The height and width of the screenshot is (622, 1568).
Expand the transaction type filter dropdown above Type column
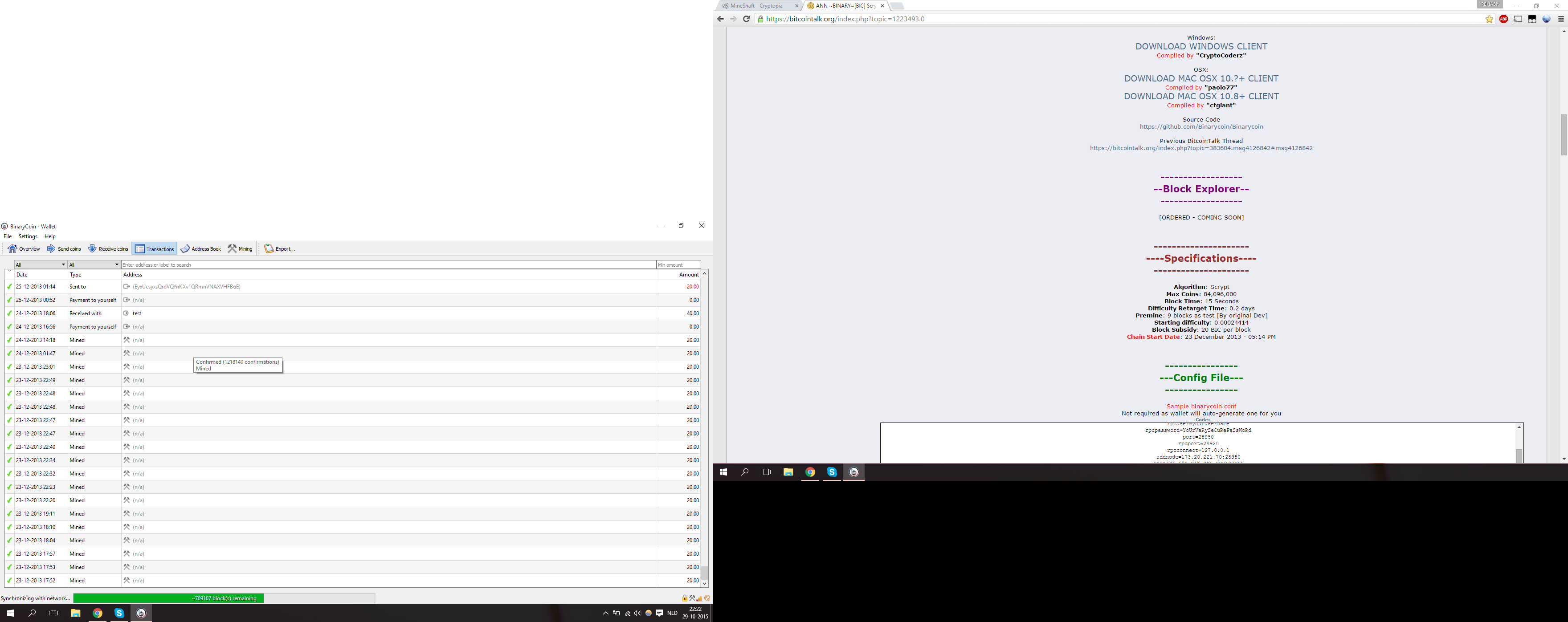pyautogui.click(x=94, y=265)
